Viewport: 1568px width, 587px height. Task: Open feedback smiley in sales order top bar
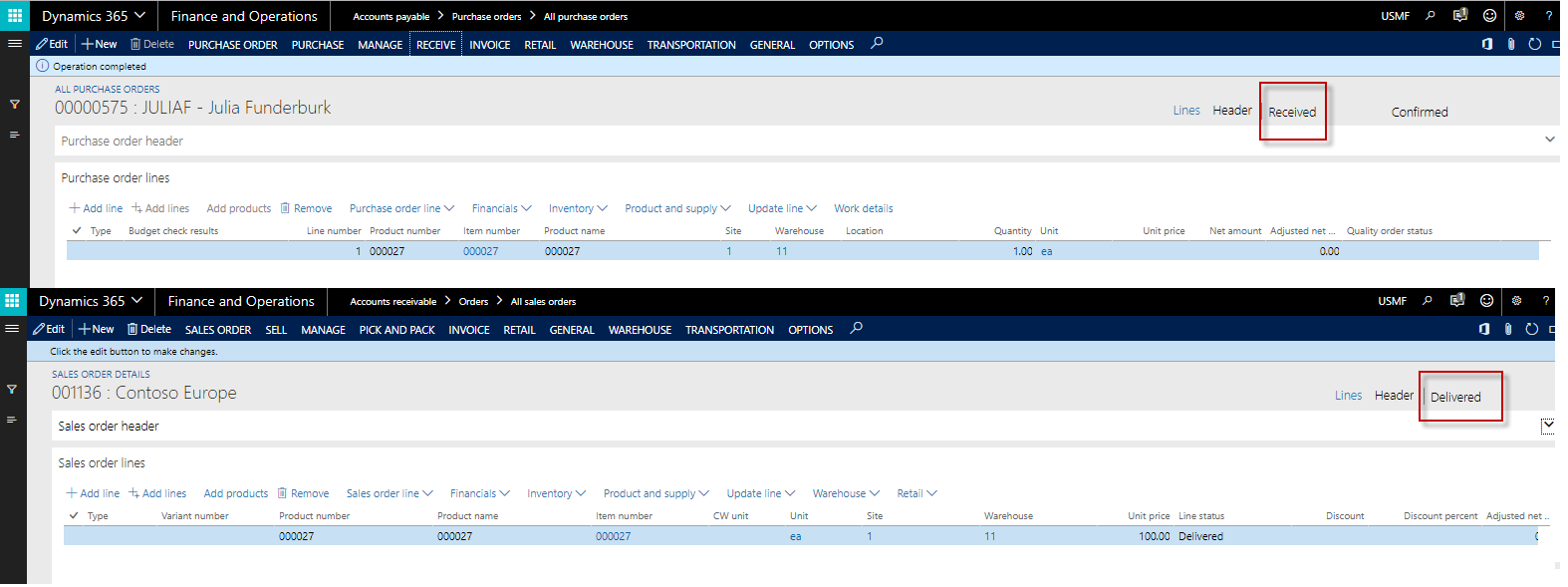1486,301
